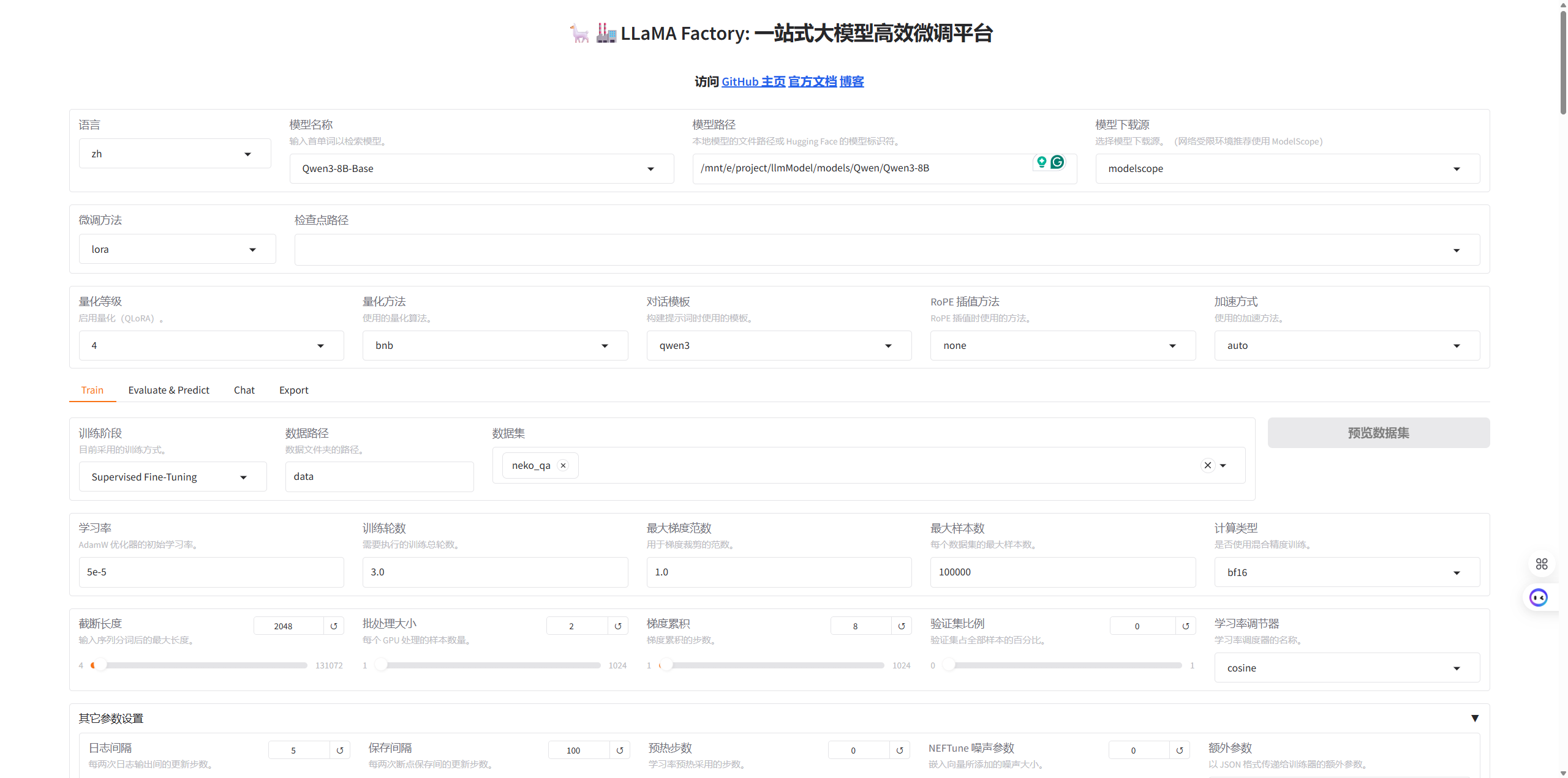Remove the neko_qa dataset tag
This screenshot has height=778, width=1568.
(x=563, y=465)
